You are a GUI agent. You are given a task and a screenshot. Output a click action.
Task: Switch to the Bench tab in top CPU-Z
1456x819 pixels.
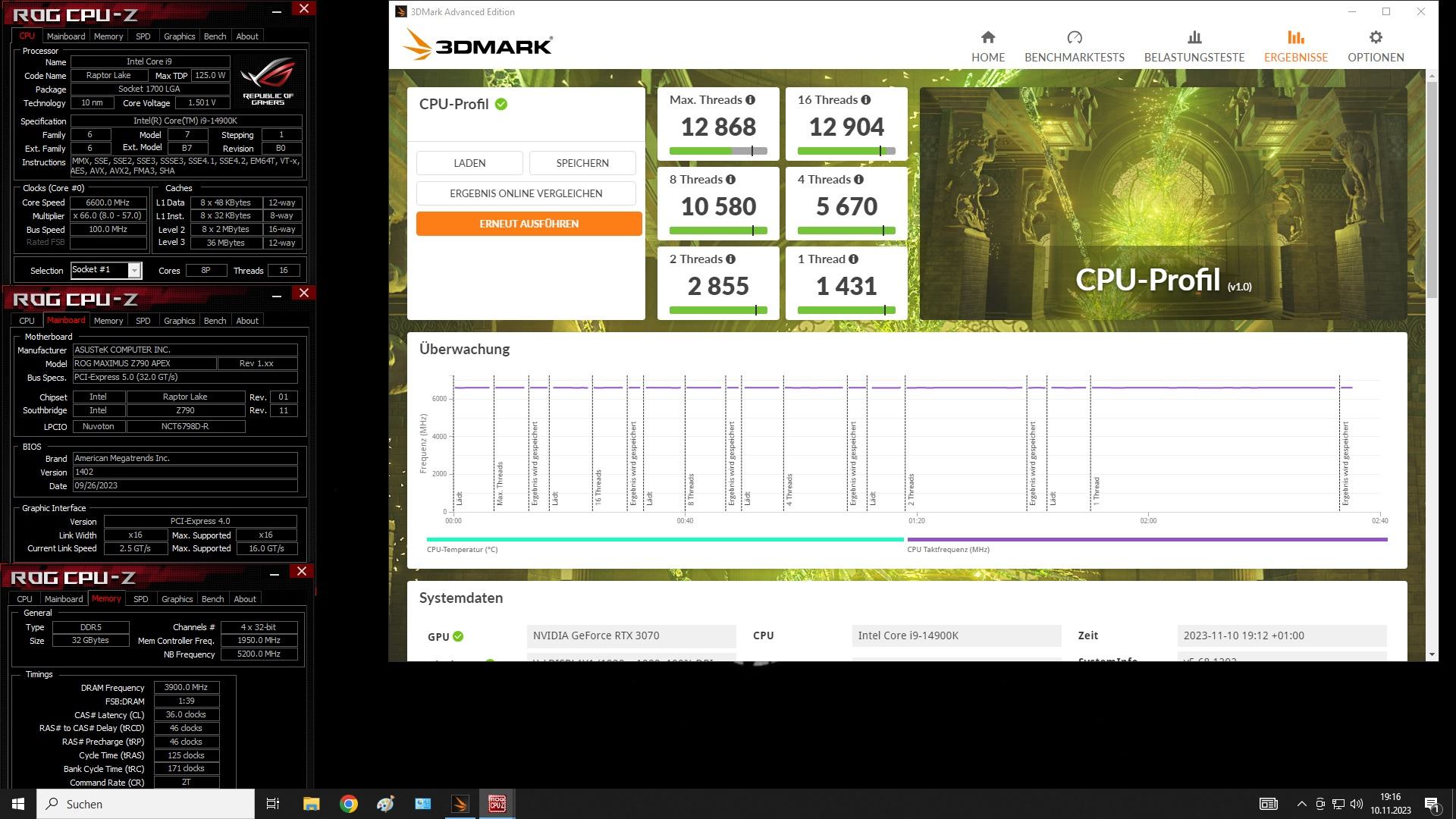pyautogui.click(x=215, y=36)
